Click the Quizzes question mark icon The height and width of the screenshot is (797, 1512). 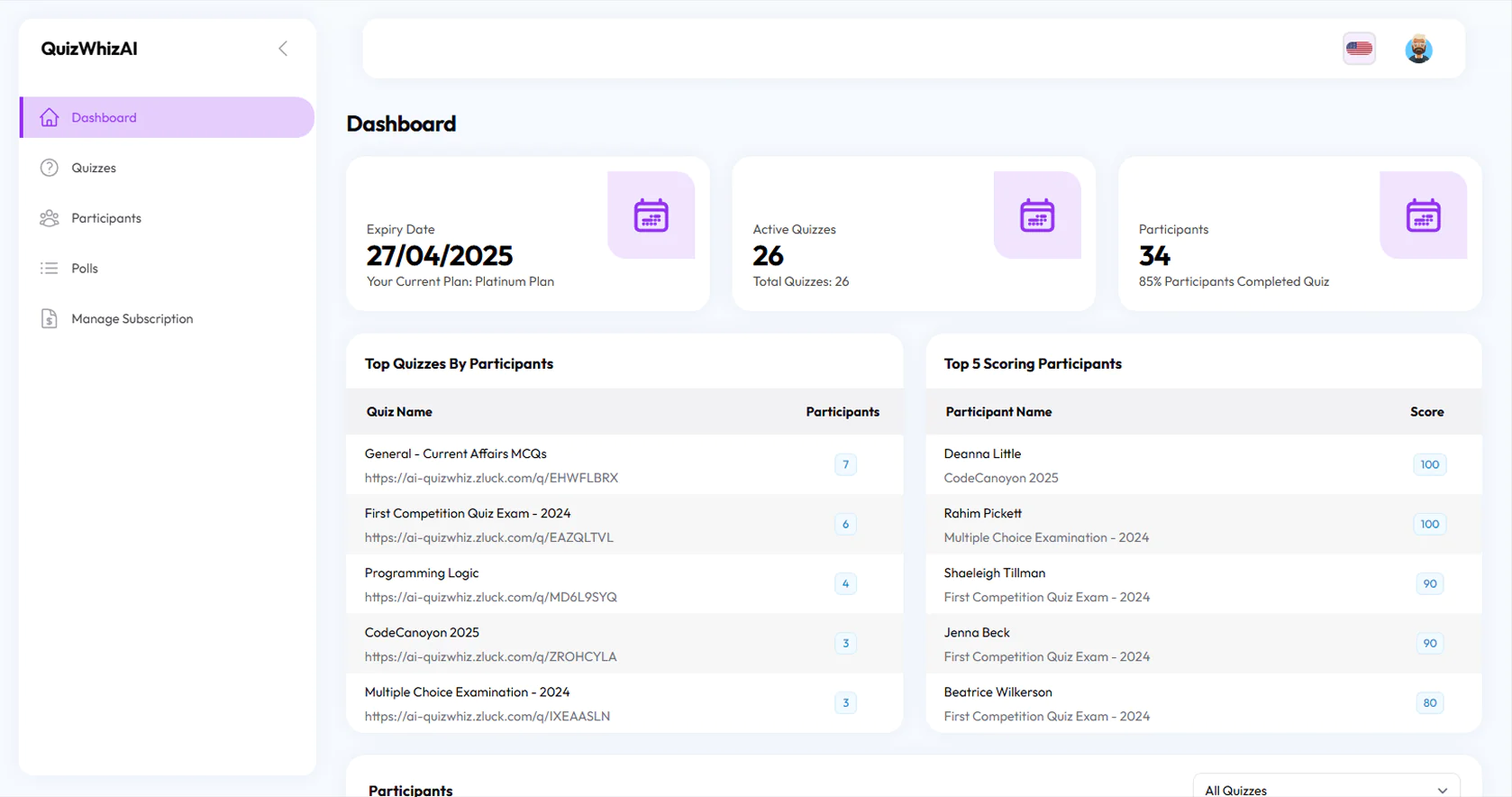pyautogui.click(x=50, y=168)
